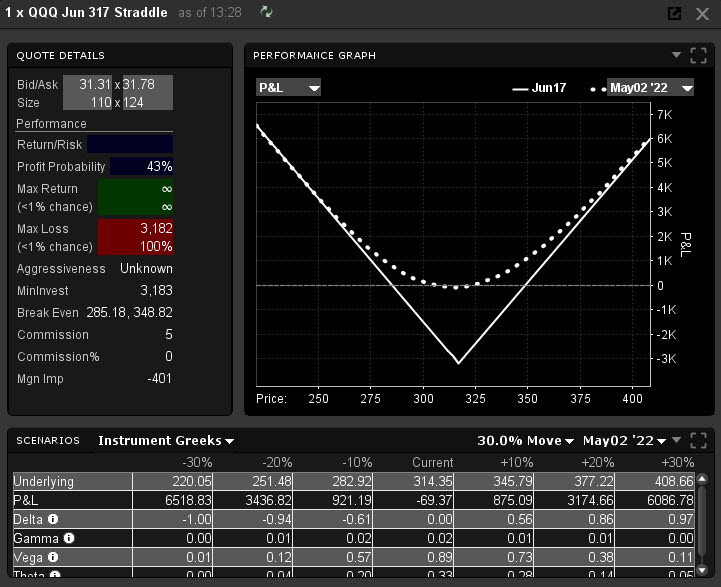
Task: Click the +30% column header
Action: [x=677, y=462]
